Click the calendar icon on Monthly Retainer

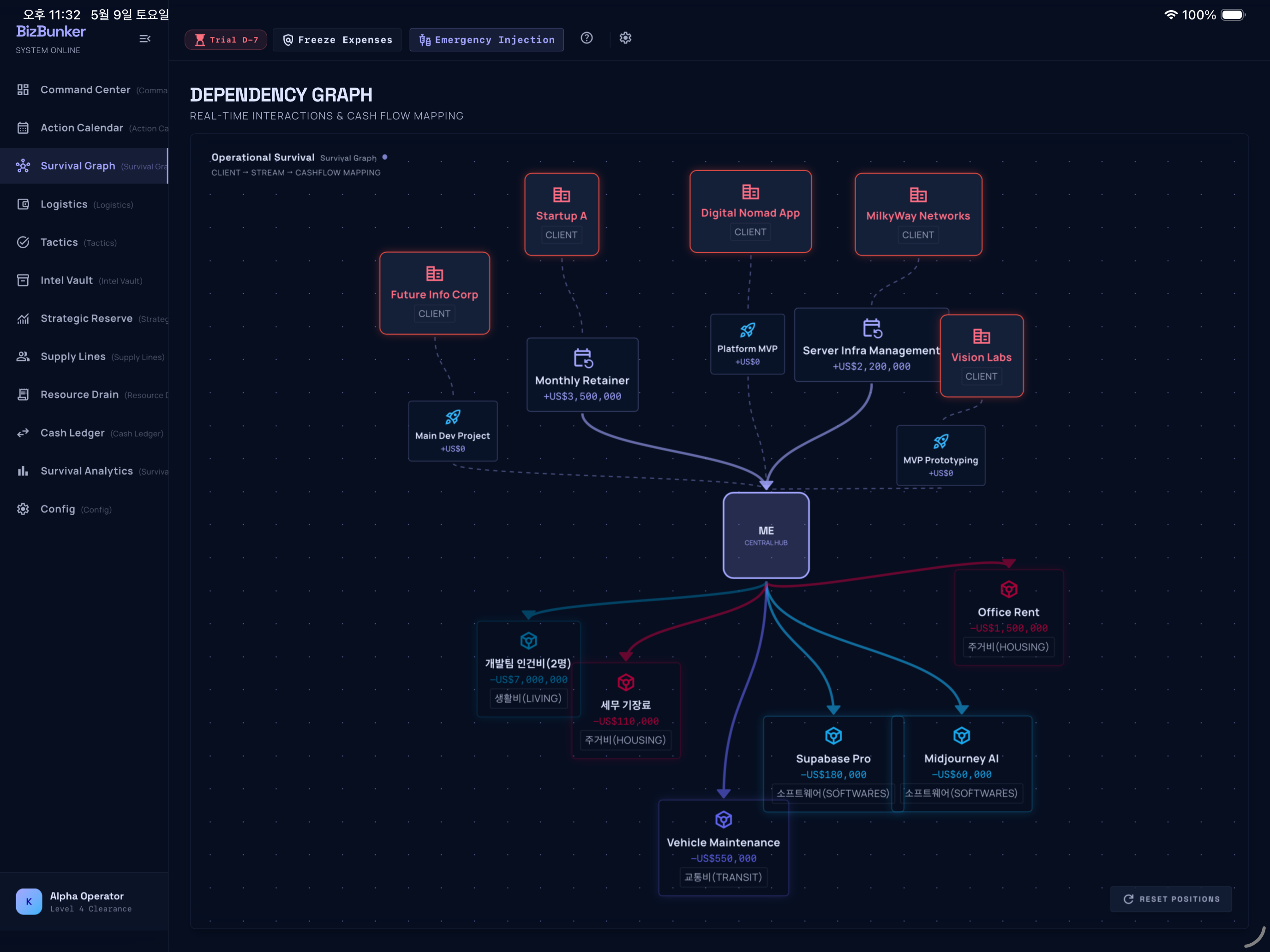583,358
